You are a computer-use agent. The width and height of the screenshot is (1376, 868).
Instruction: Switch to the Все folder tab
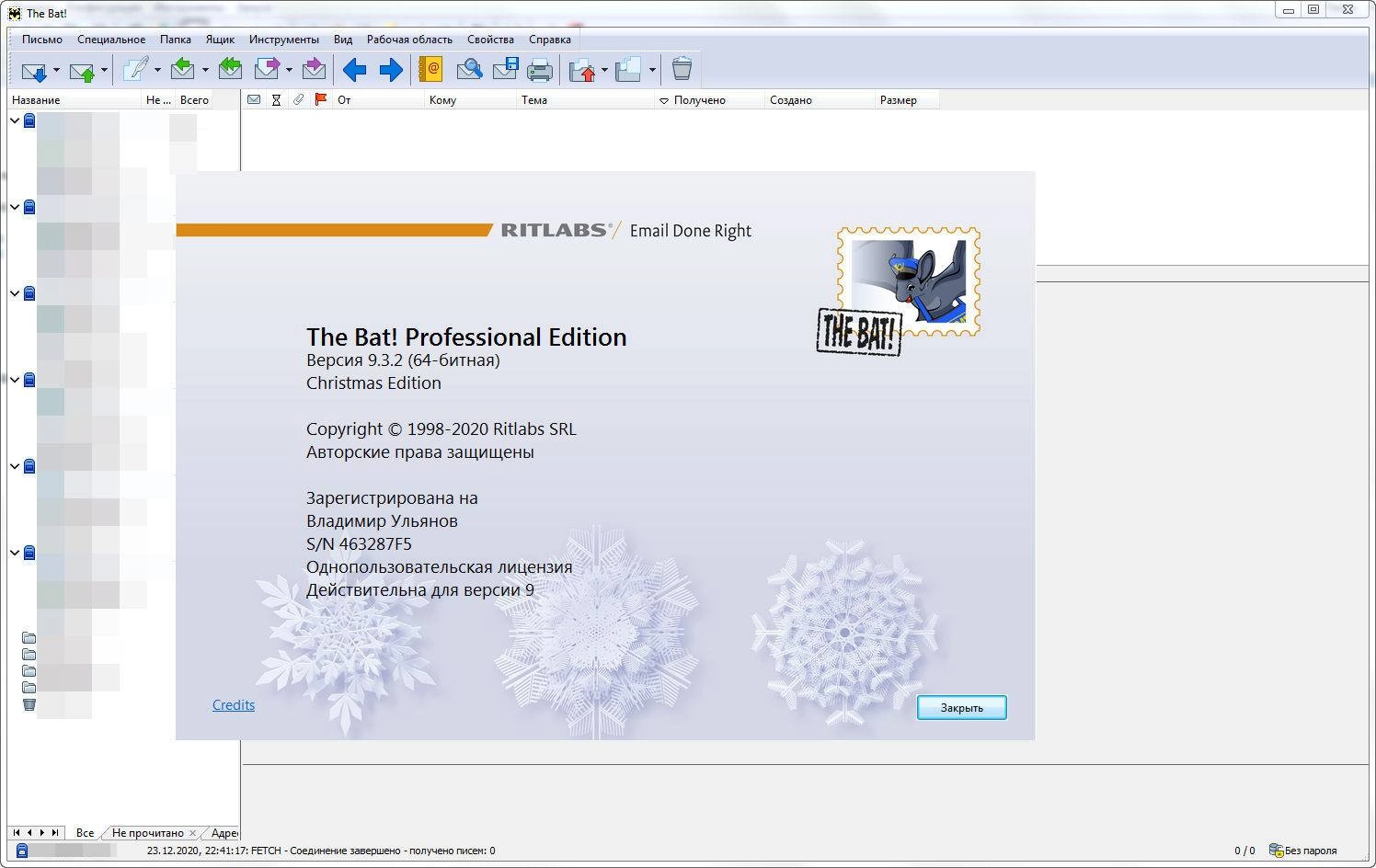tap(85, 833)
